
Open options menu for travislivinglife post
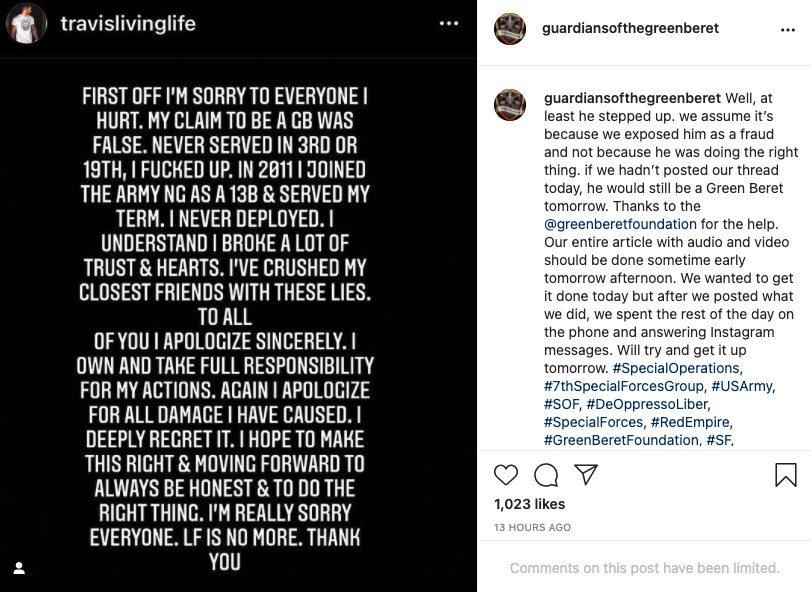(448, 23)
